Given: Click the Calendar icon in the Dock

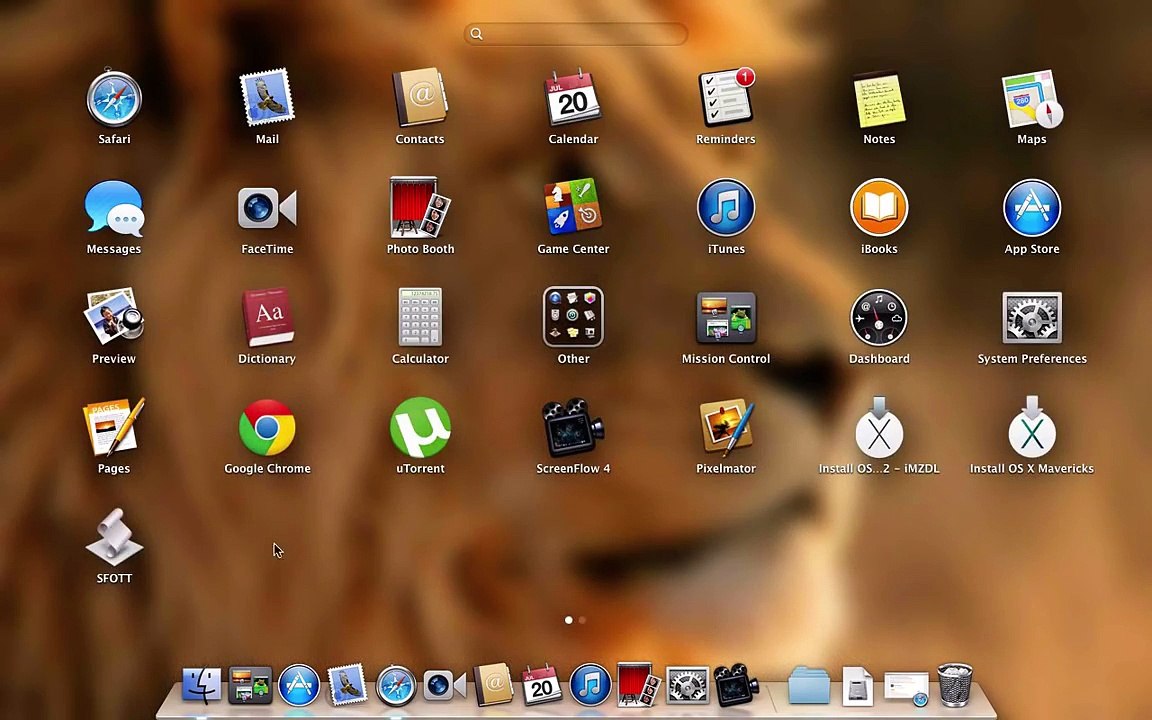Looking at the screenshot, I should 541,685.
